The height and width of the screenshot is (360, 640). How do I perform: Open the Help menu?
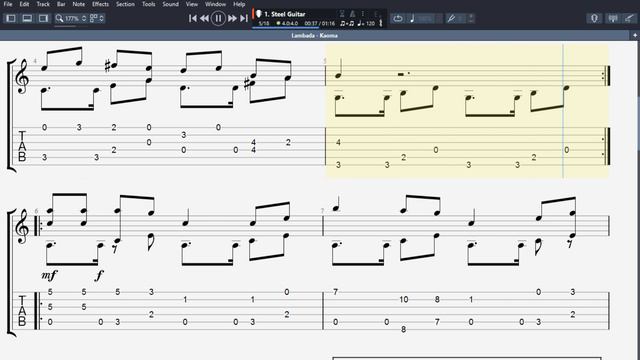(239, 4)
